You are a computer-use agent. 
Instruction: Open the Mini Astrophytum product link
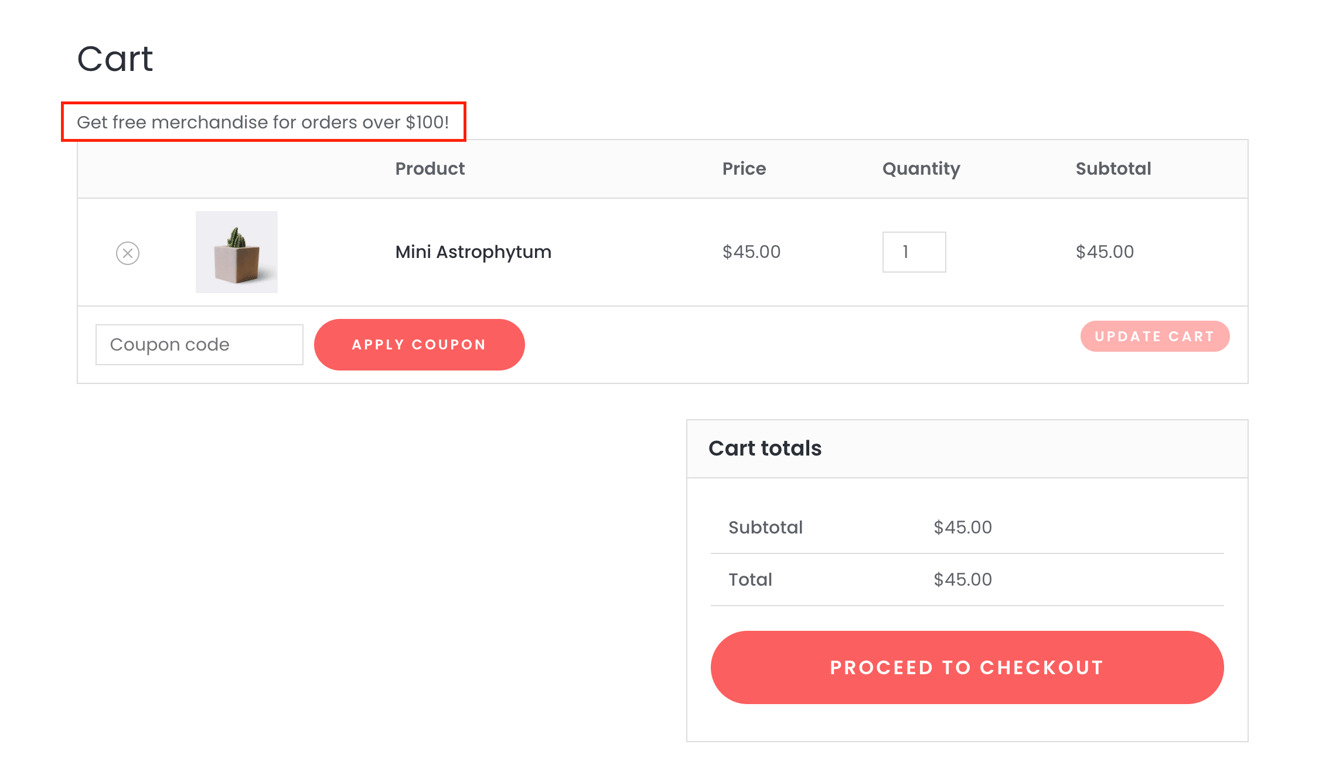473,252
